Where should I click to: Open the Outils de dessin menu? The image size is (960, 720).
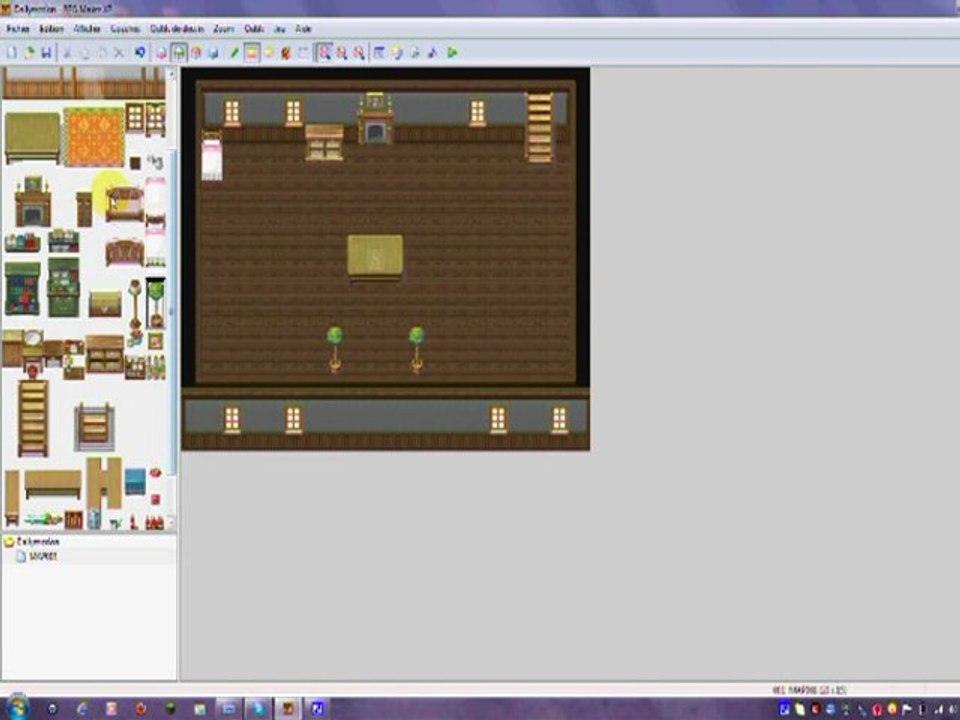(x=177, y=29)
